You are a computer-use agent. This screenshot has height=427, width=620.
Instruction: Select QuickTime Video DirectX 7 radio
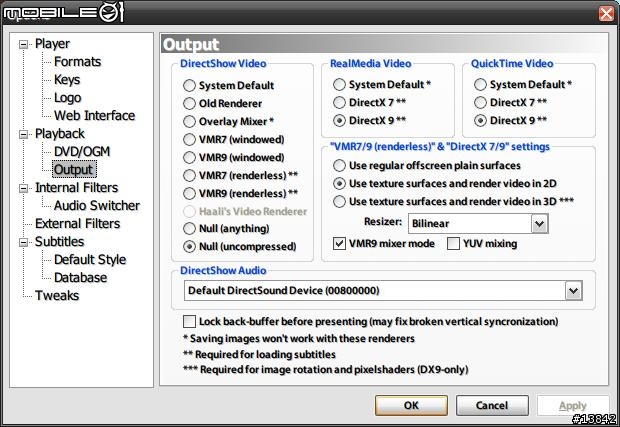(x=480, y=102)
